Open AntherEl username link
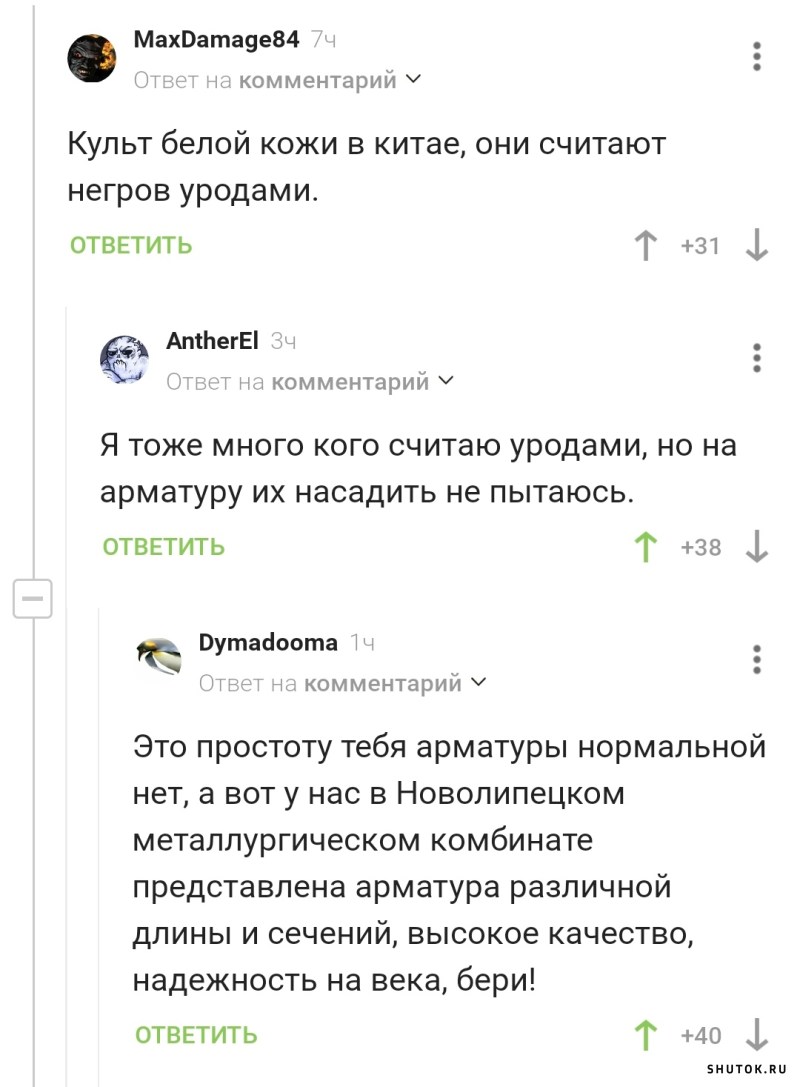The height and width of the screenshot is (1087, 800). pos(212,340)
